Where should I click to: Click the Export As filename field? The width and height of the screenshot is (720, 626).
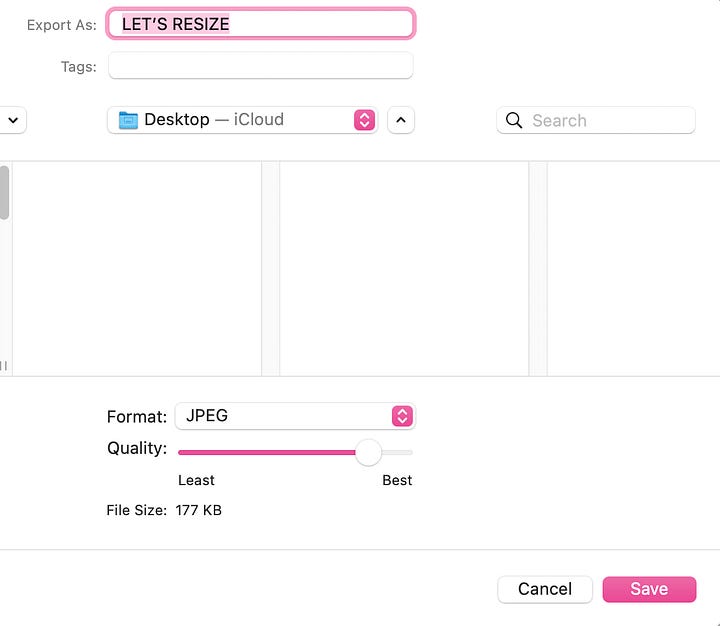point(260,23)
